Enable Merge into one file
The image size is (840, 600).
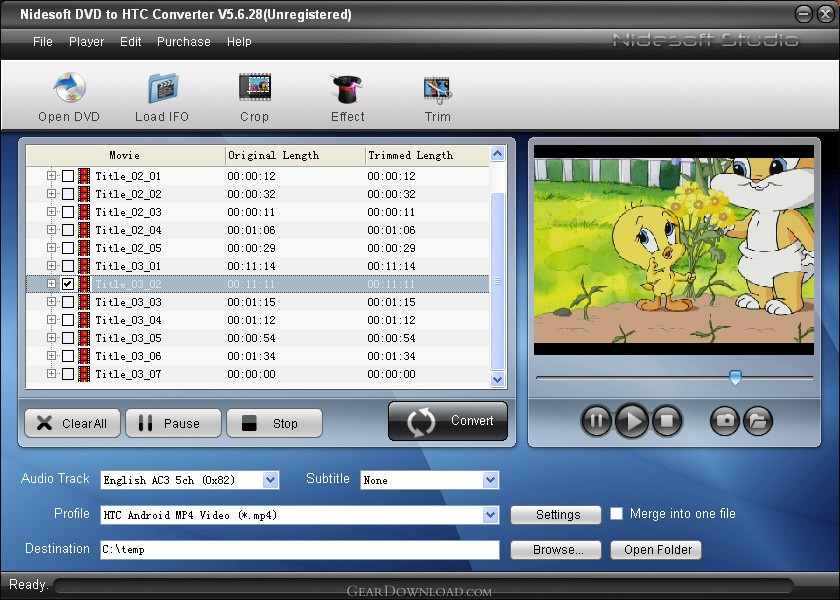point(617,514)
